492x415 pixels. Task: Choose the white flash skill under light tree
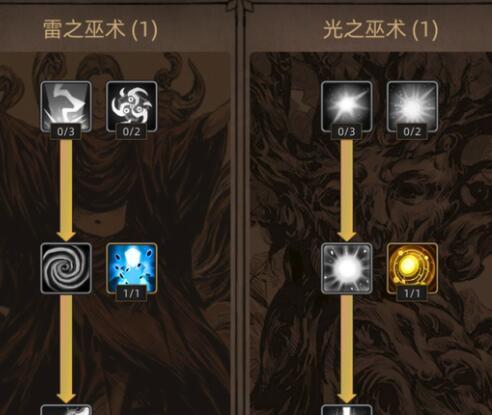click(x=346, y=268)
